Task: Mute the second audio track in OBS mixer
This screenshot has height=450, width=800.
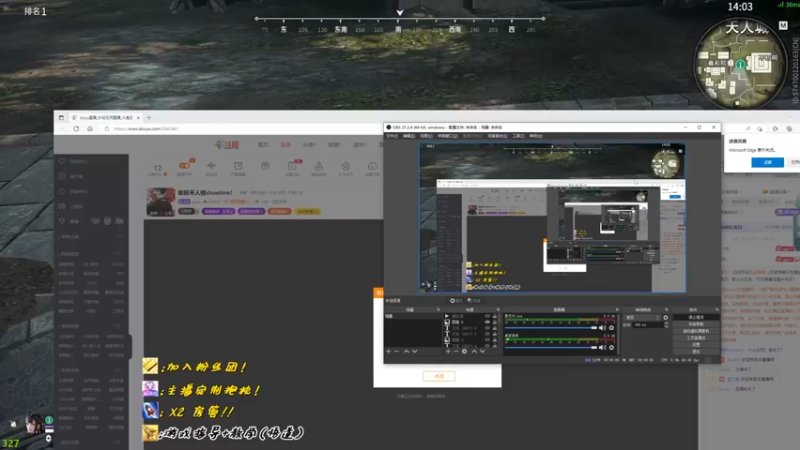Action: [602, 347]
